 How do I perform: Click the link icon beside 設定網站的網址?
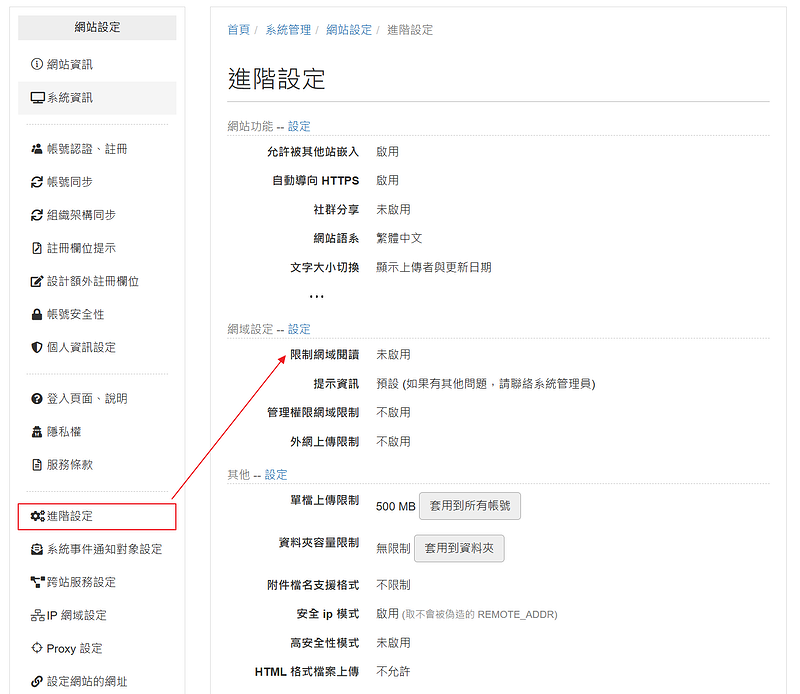point(37,682)
